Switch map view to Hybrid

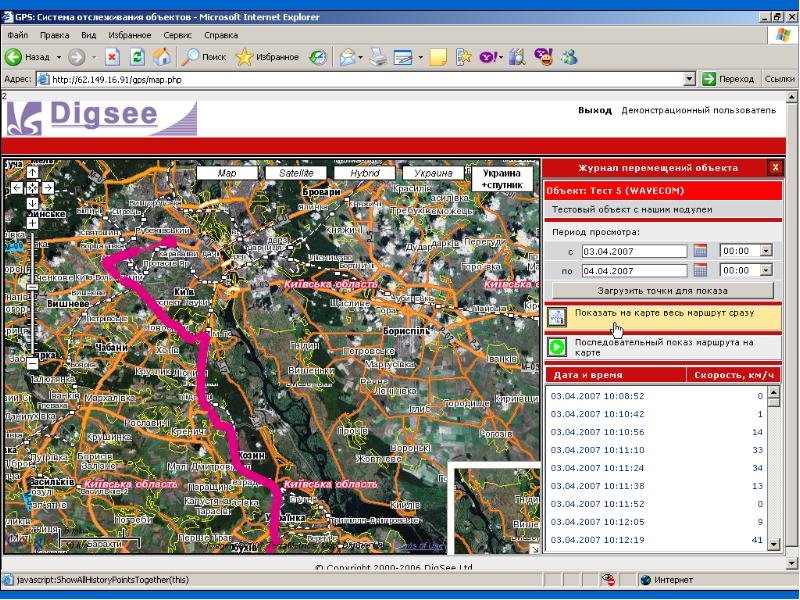click(x=364, y=173)
